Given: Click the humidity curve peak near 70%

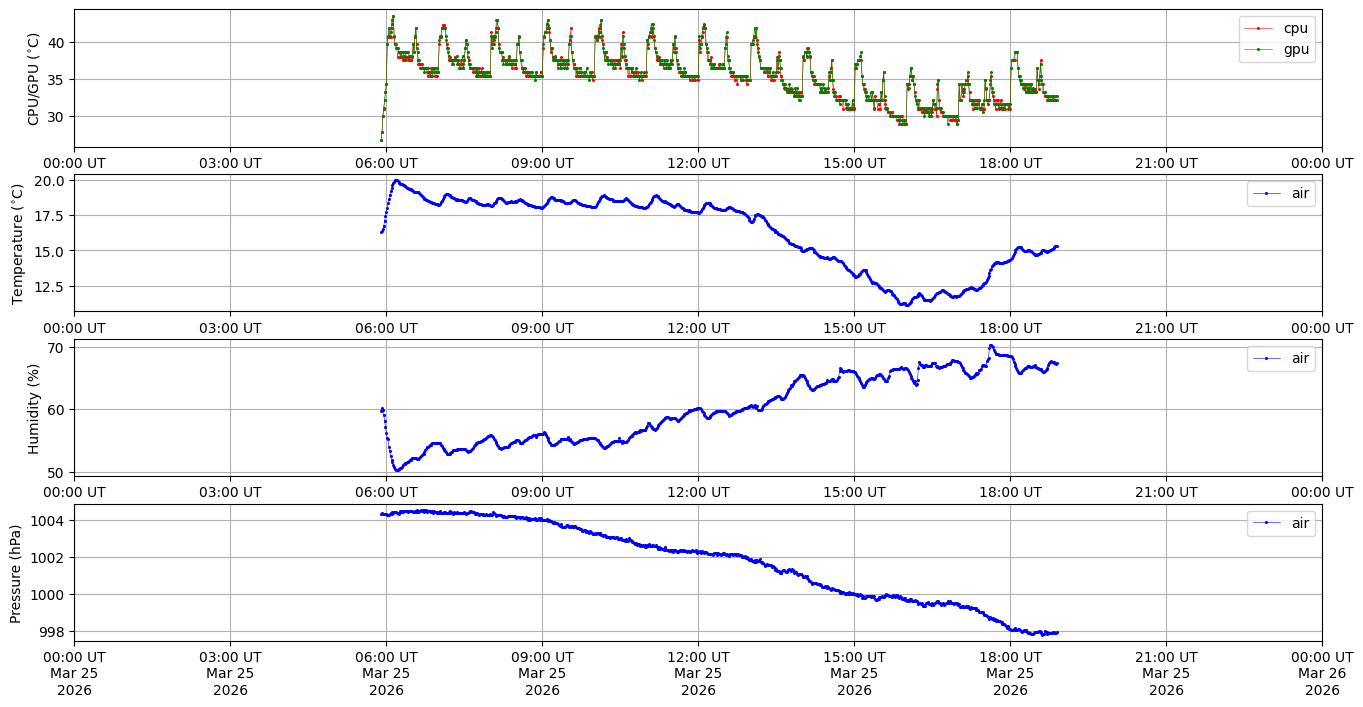Looking at the screenshot, I should tap(991, 346).
